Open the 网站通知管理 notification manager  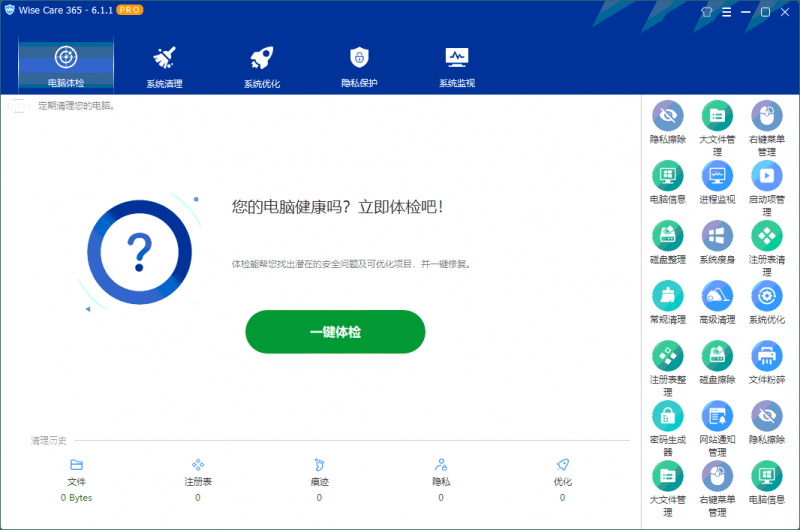(x=717, y=429)
